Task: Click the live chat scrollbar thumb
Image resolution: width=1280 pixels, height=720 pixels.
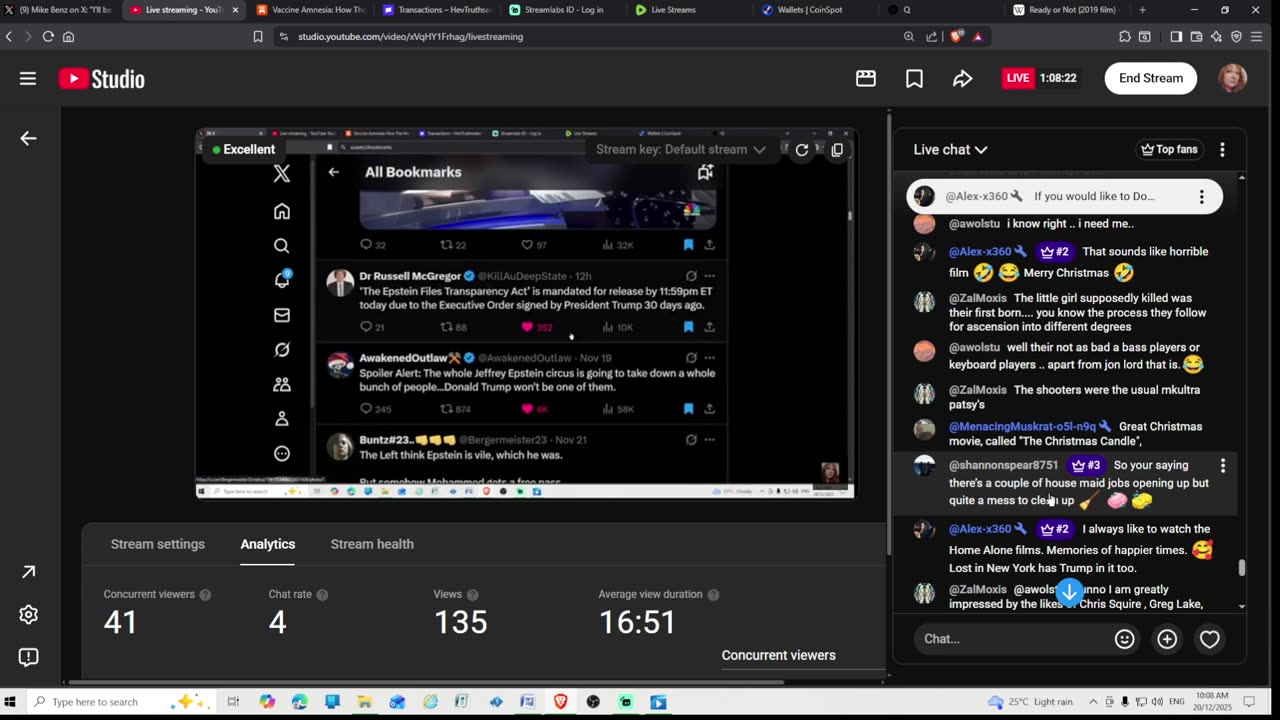Action: pyautogui.click(x=1242, y=568)
